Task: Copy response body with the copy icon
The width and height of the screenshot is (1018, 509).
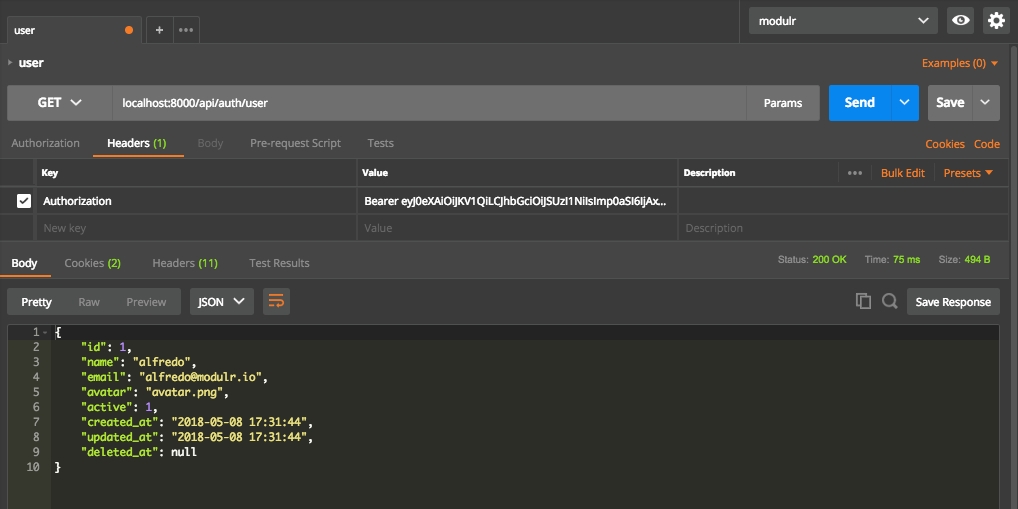Action: (863, 301)
